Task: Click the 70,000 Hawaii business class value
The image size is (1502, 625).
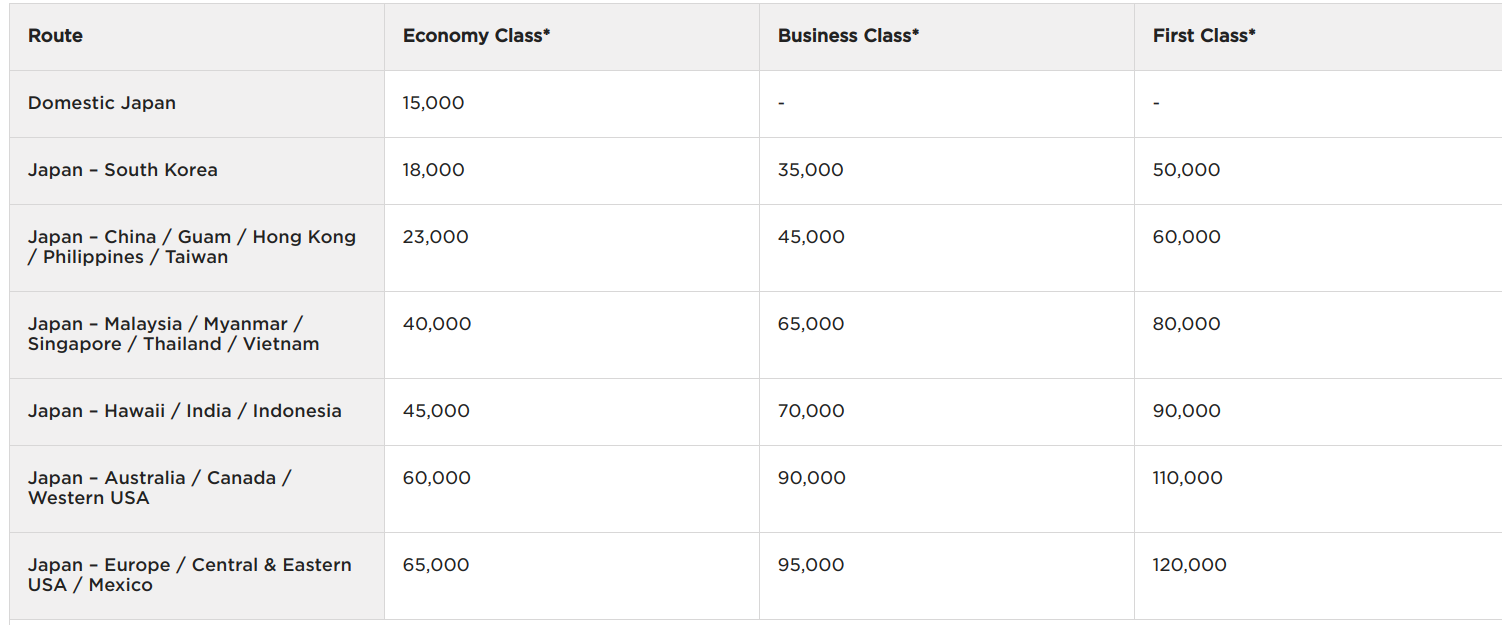Action: point(810,411)
